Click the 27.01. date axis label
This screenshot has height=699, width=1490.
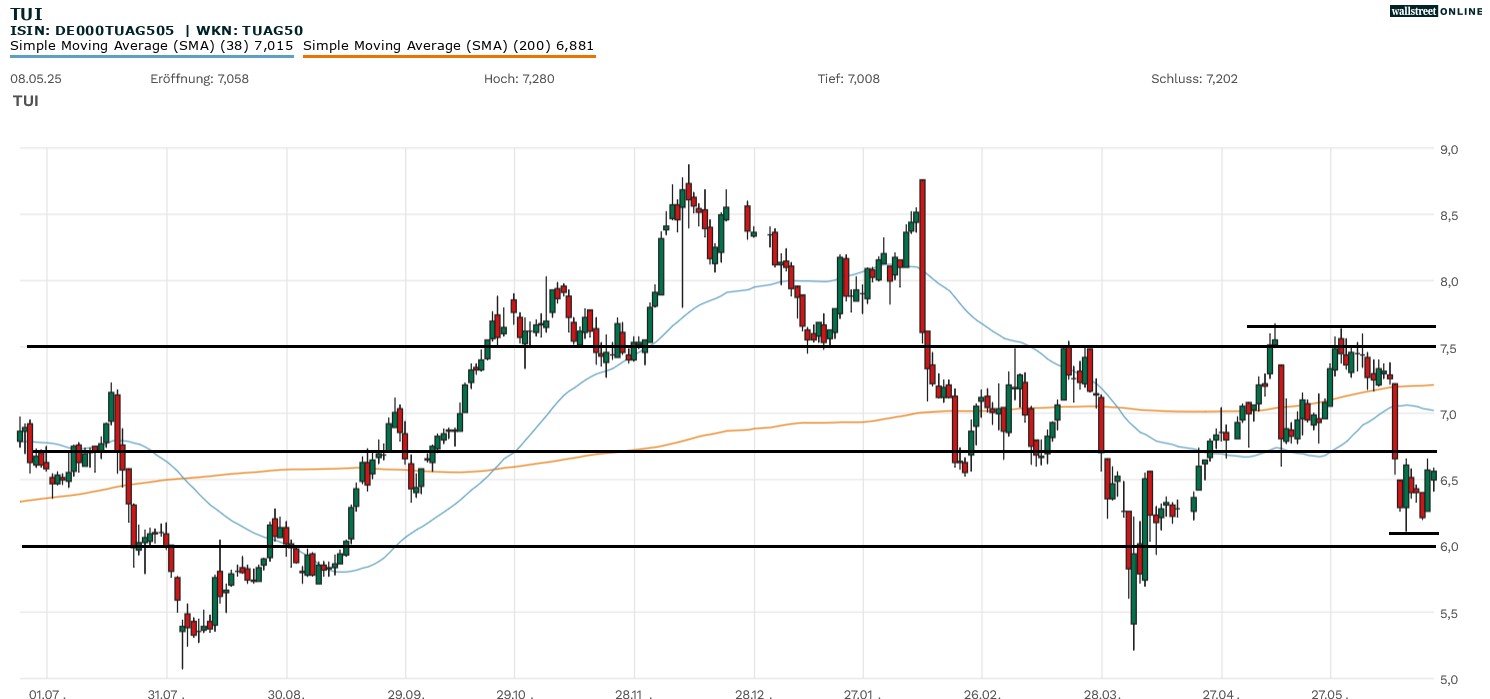coord(861,692)
